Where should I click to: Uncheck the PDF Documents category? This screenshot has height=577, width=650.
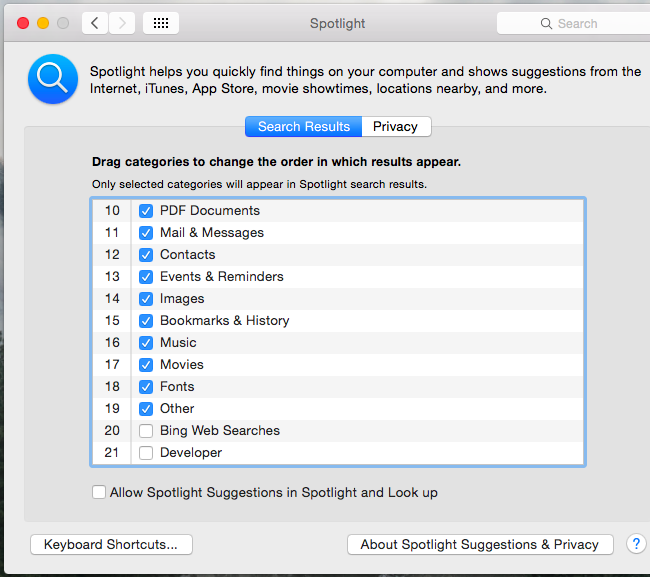[146, 211]
